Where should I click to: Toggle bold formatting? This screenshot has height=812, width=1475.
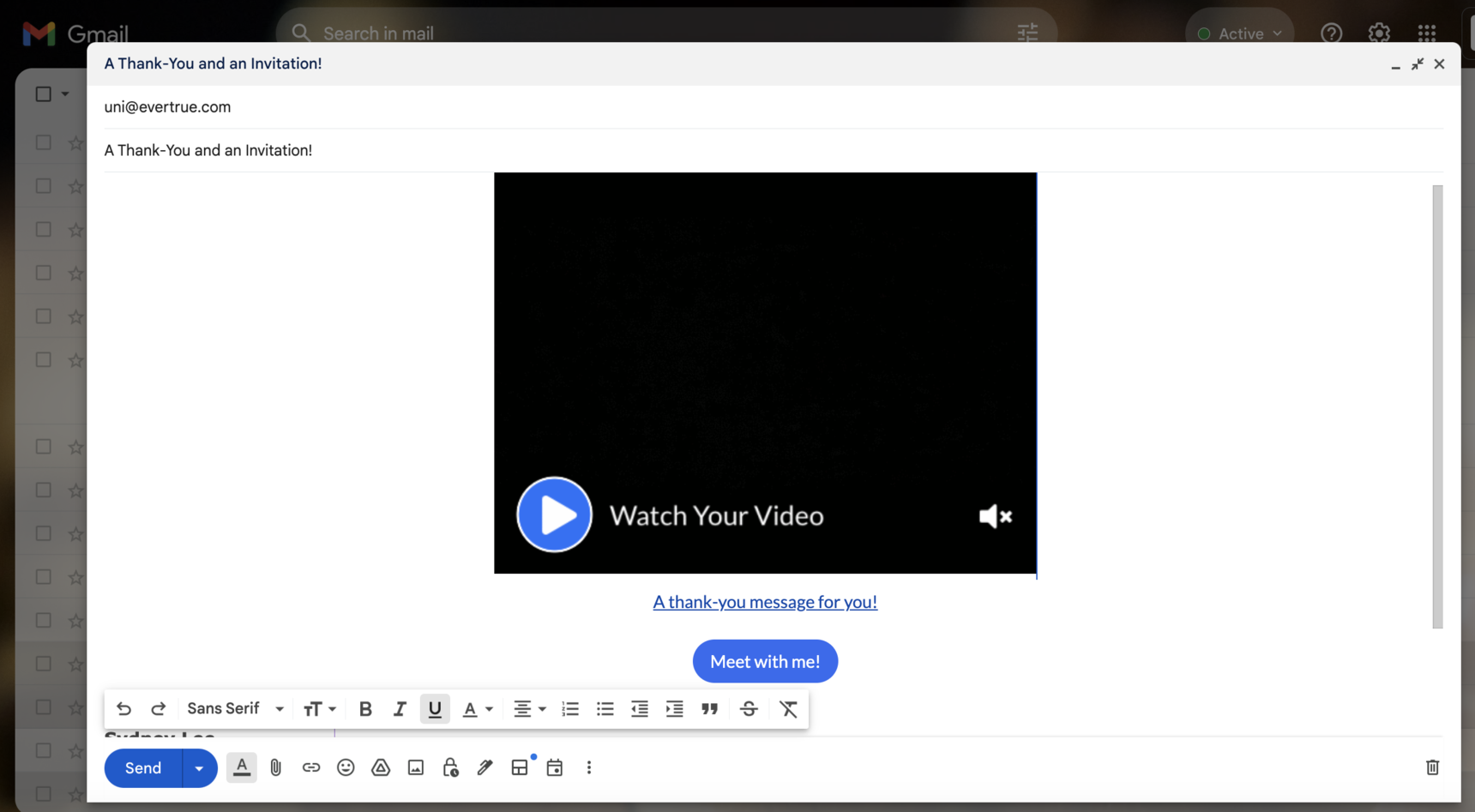pos(365,709)
